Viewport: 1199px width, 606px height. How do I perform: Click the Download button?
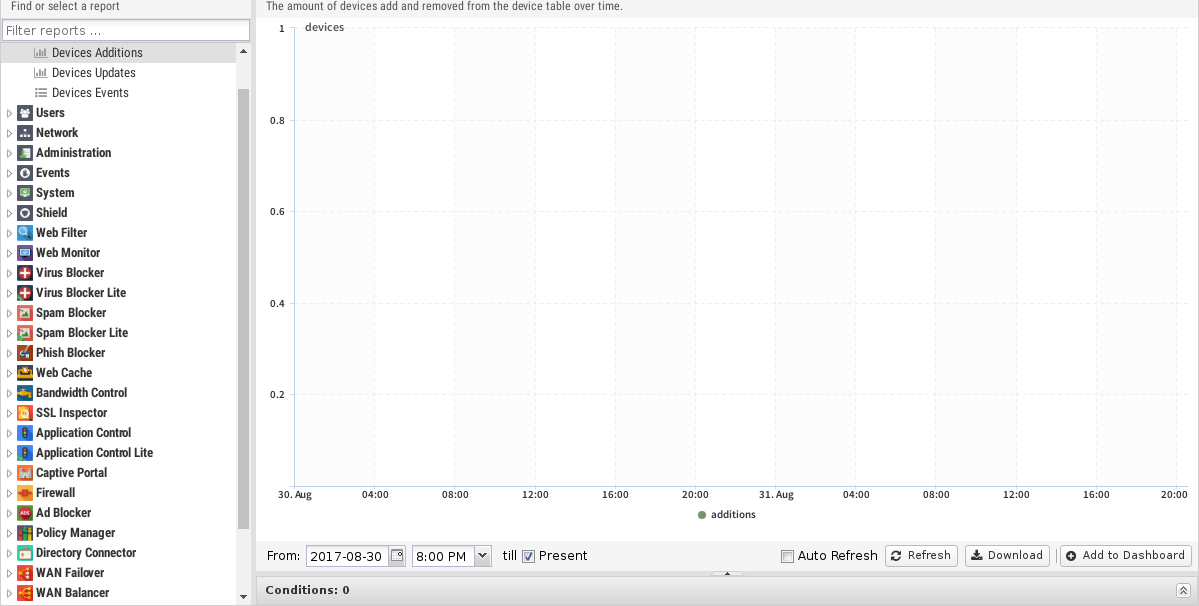click(1007, 556)
